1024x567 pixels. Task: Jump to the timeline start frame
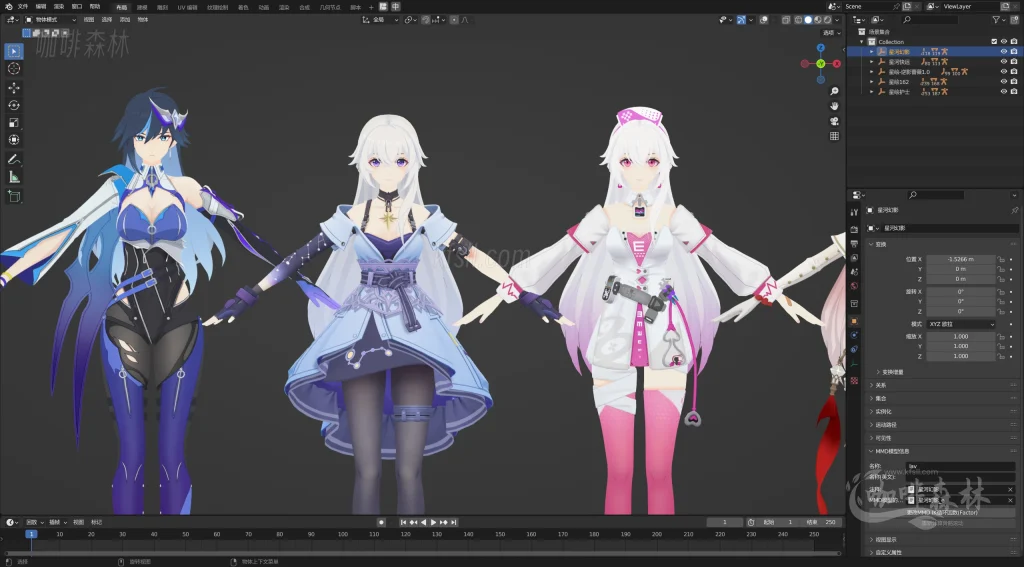click(404, 522)
